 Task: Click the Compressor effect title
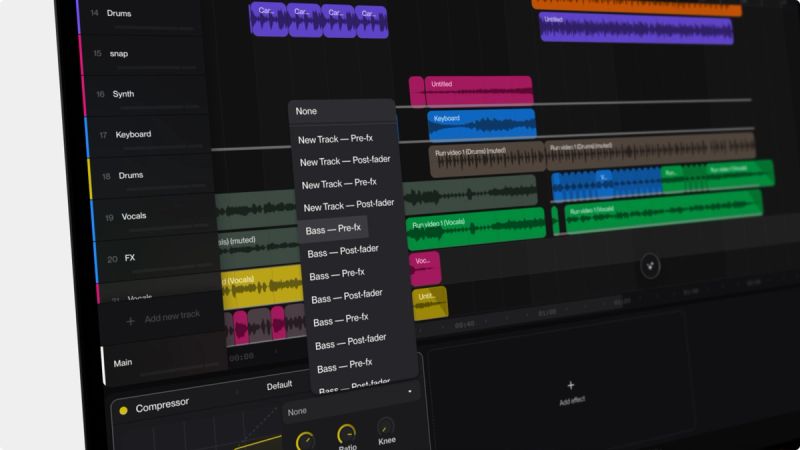(x=162, y=406)
